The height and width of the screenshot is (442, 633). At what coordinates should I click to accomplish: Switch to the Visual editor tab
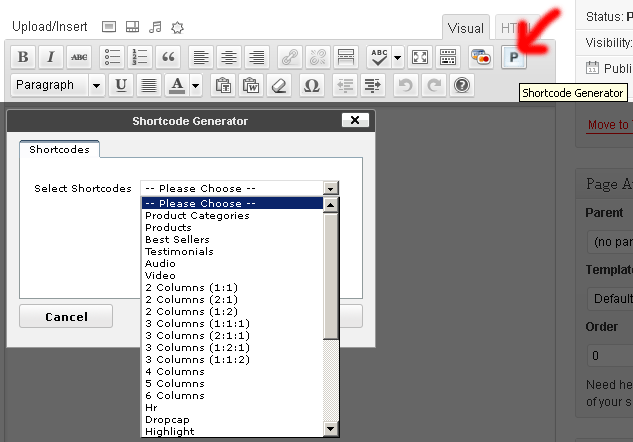[465, 29]
